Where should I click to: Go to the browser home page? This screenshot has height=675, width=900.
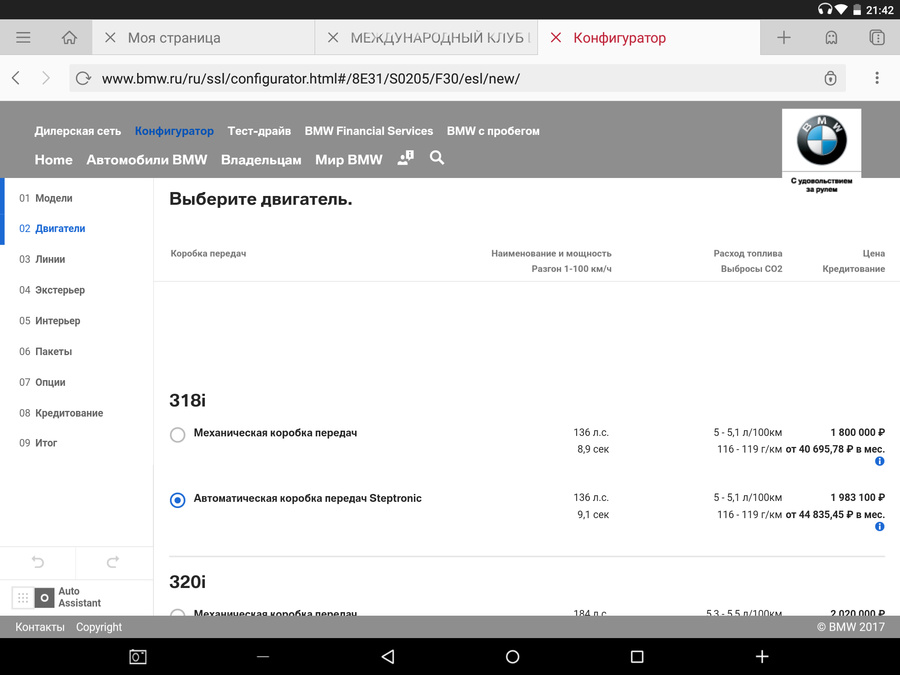(69, 38)
